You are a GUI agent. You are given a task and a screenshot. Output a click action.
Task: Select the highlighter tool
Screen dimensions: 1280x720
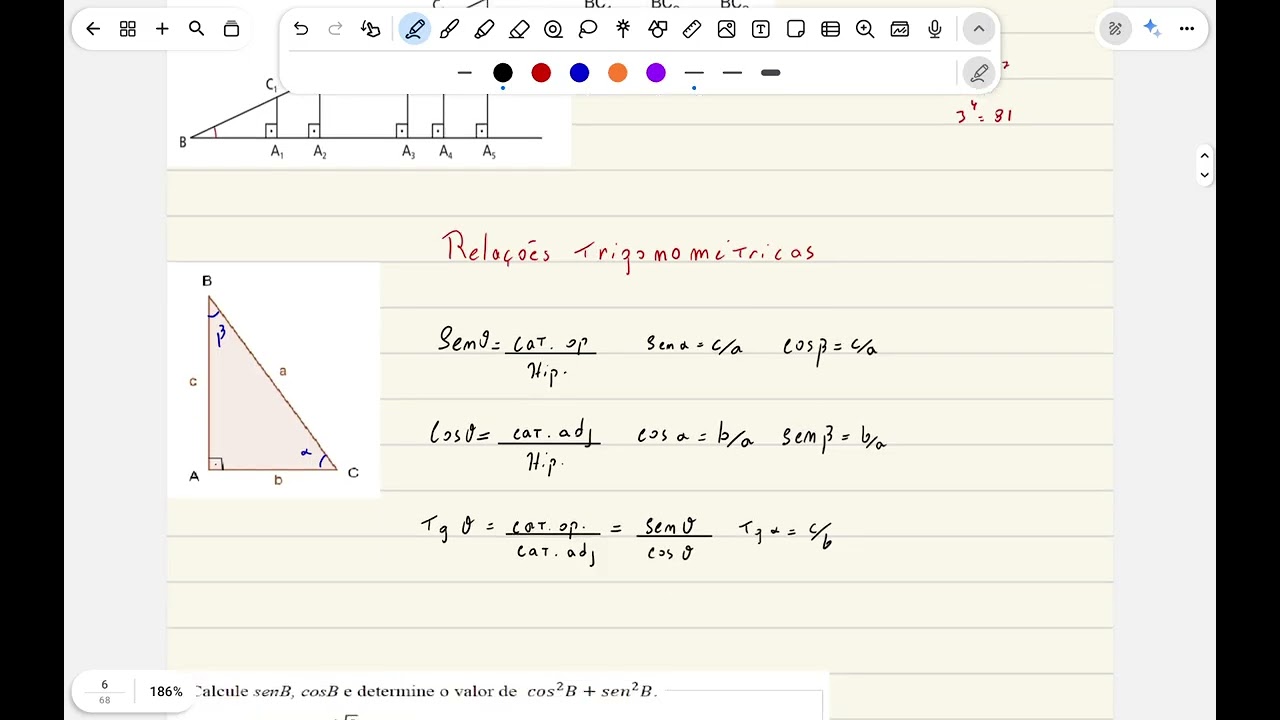(484, 29)
